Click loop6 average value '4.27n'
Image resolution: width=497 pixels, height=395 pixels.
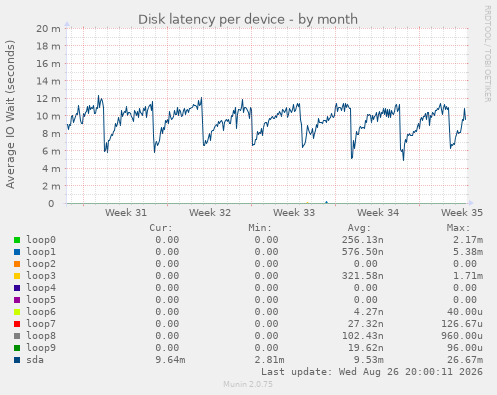click(x=369, y=312)
